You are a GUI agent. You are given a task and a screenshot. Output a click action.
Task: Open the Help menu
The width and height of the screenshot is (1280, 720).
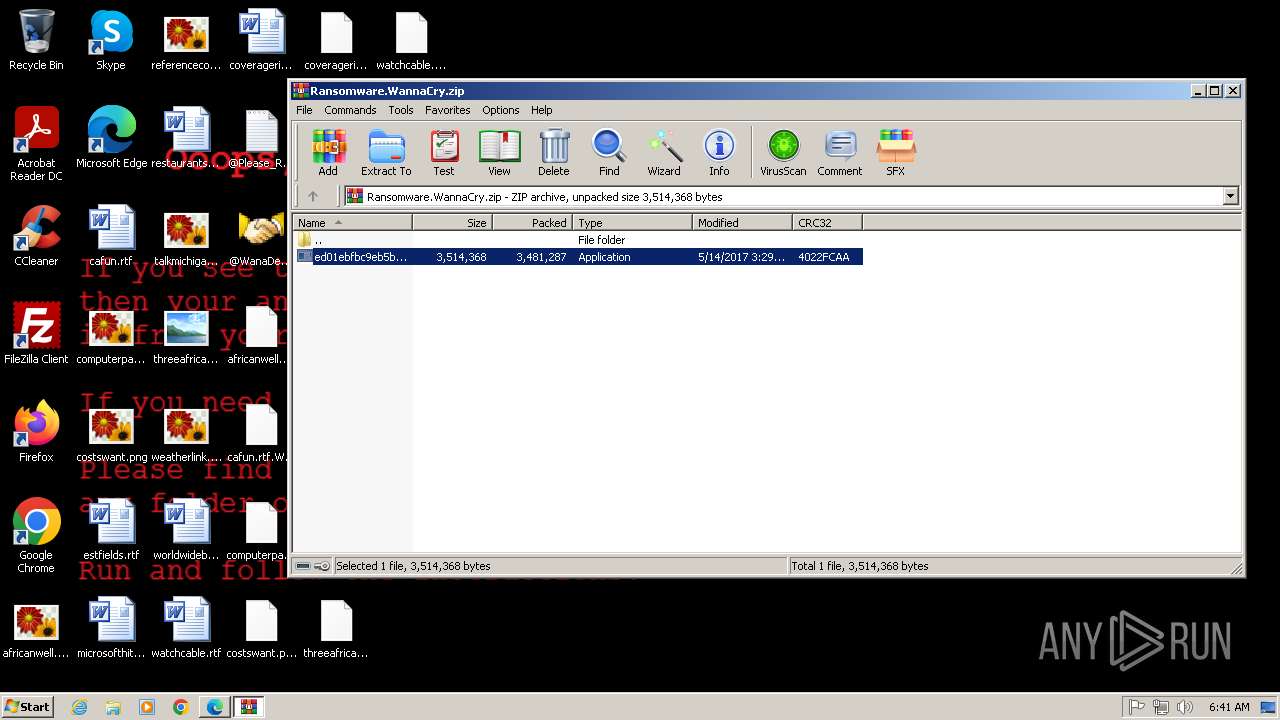pyautogui.click(x=541, y=110)
